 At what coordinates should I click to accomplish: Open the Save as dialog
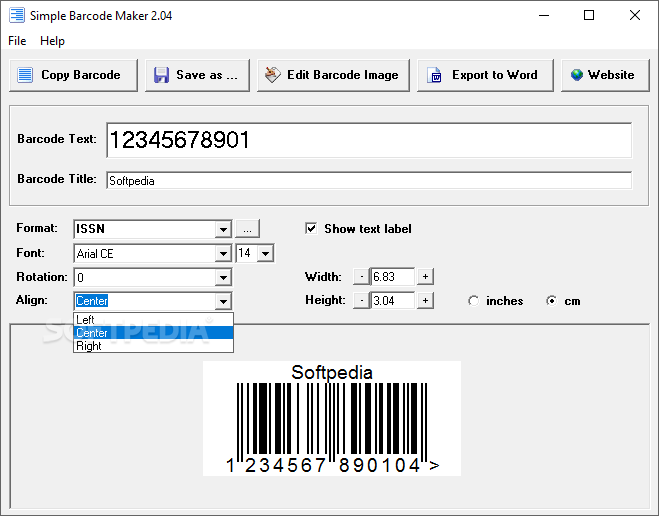coord(198,75)
